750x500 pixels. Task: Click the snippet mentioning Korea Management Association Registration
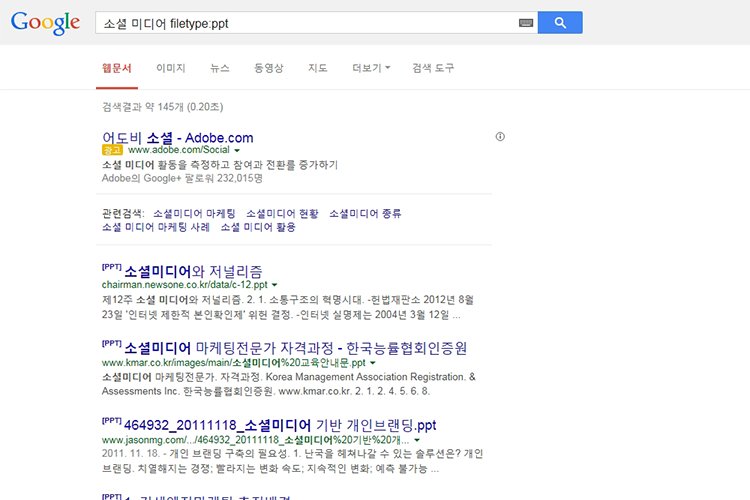pos(288,384)
